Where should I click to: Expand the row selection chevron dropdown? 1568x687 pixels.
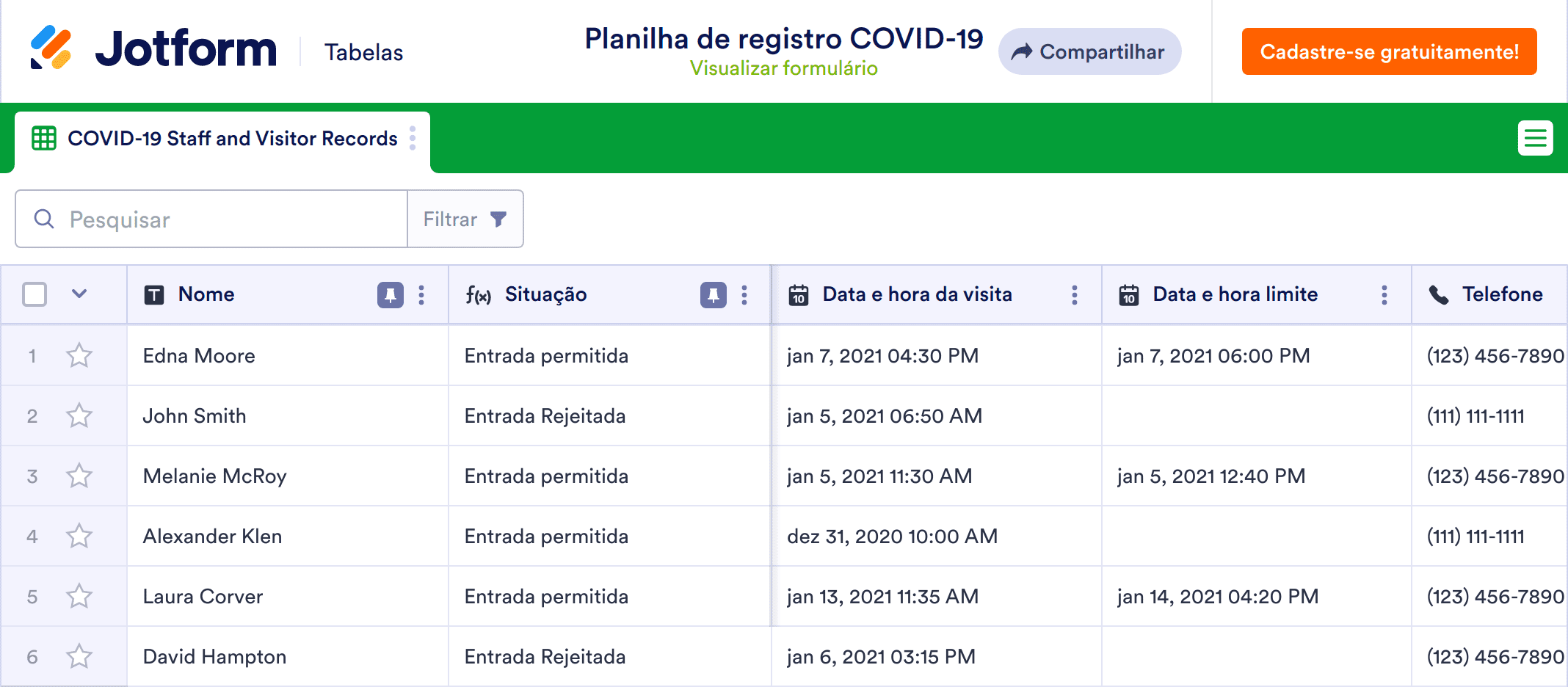pos(79,294)
